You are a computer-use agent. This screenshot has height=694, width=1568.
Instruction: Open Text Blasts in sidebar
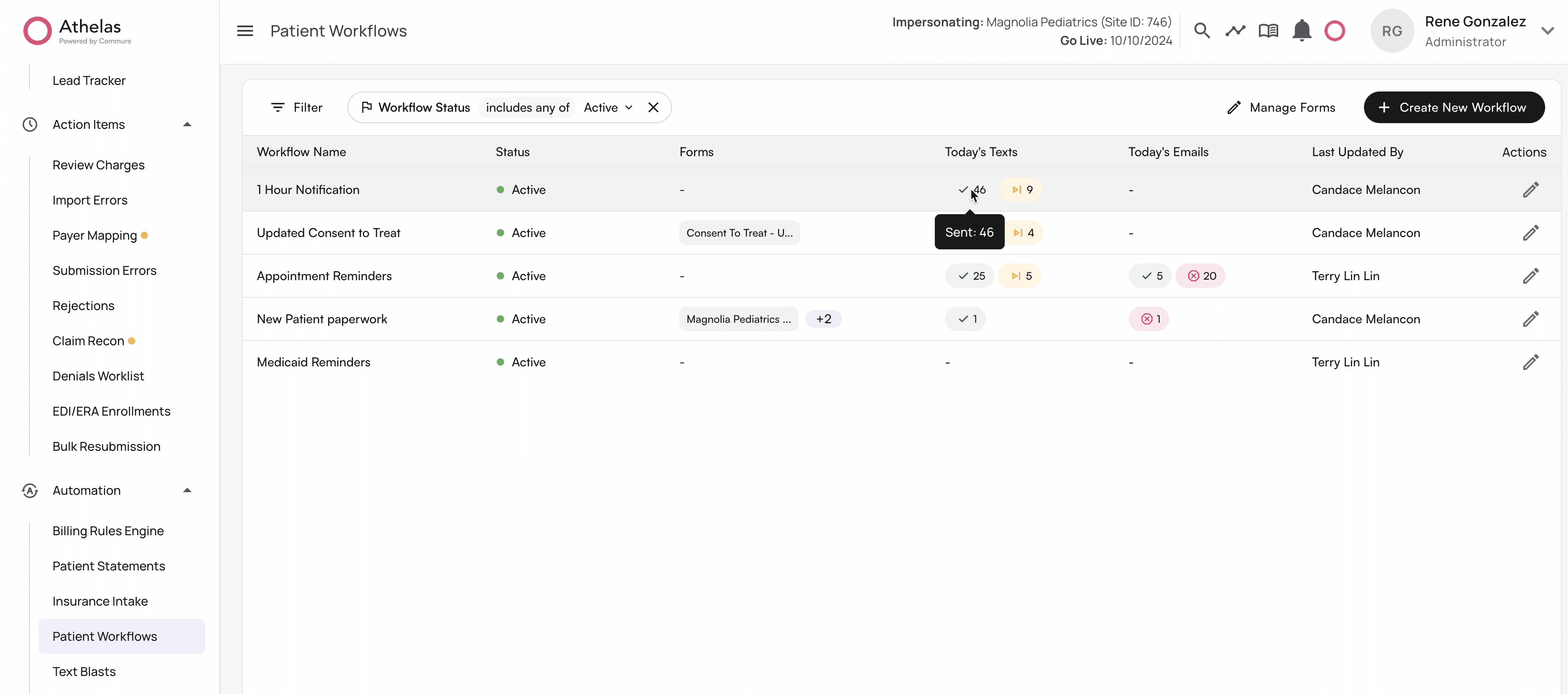point(84,672)
